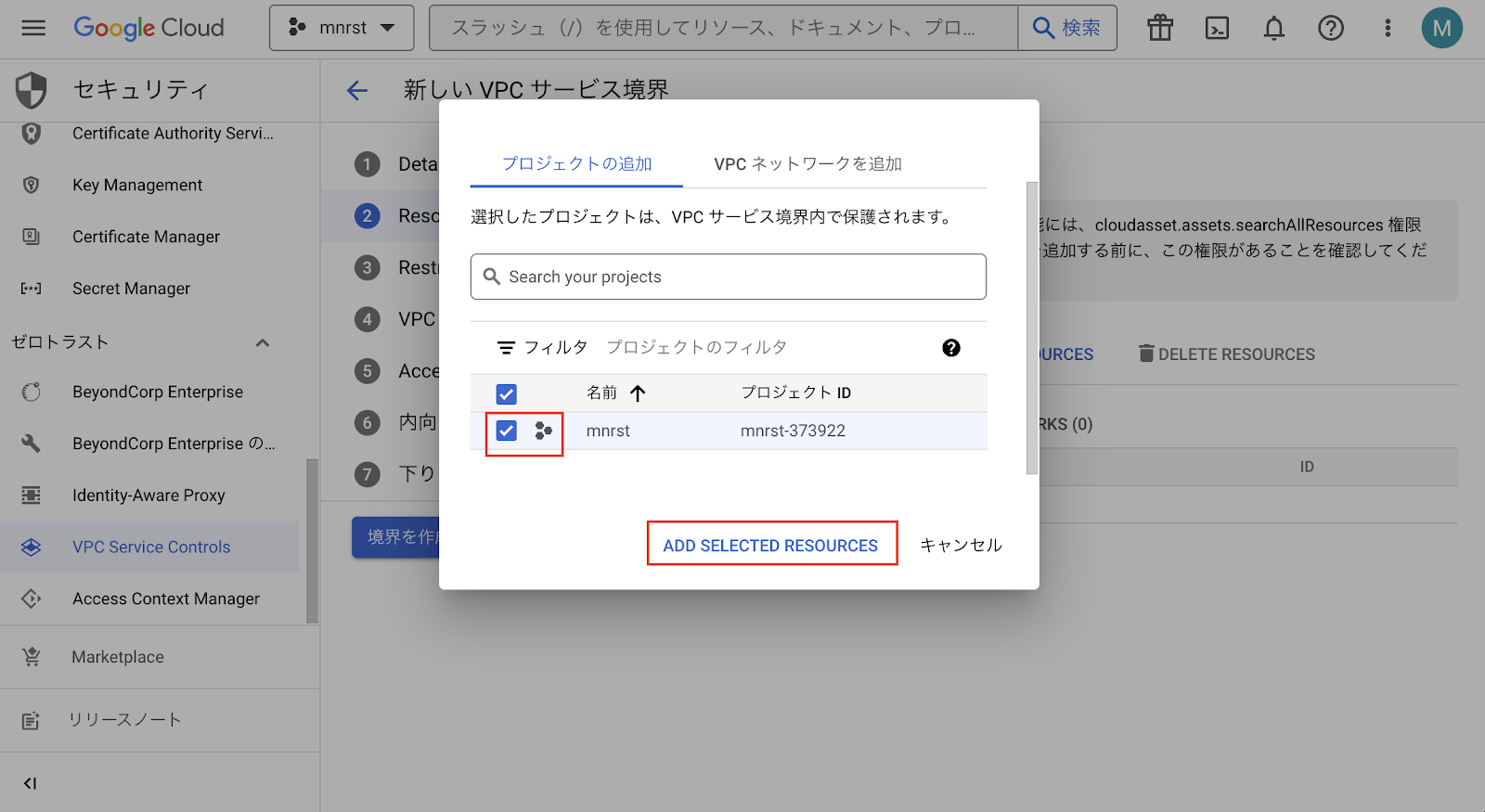The height and width of the screenshot is (812, 1485).
Task: Select step 5 in the wizard
Action: tap(368, 371)
